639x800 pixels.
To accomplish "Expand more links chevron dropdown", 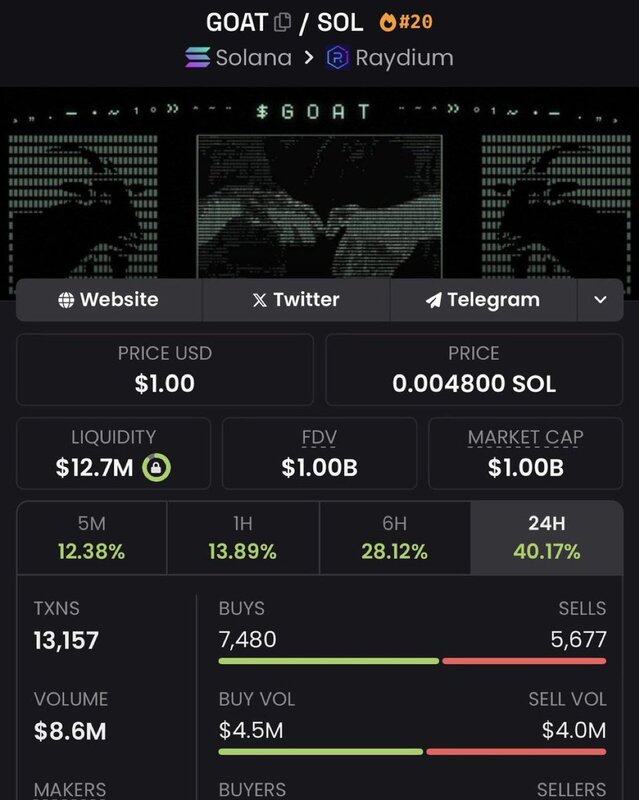I will [600, 300].
